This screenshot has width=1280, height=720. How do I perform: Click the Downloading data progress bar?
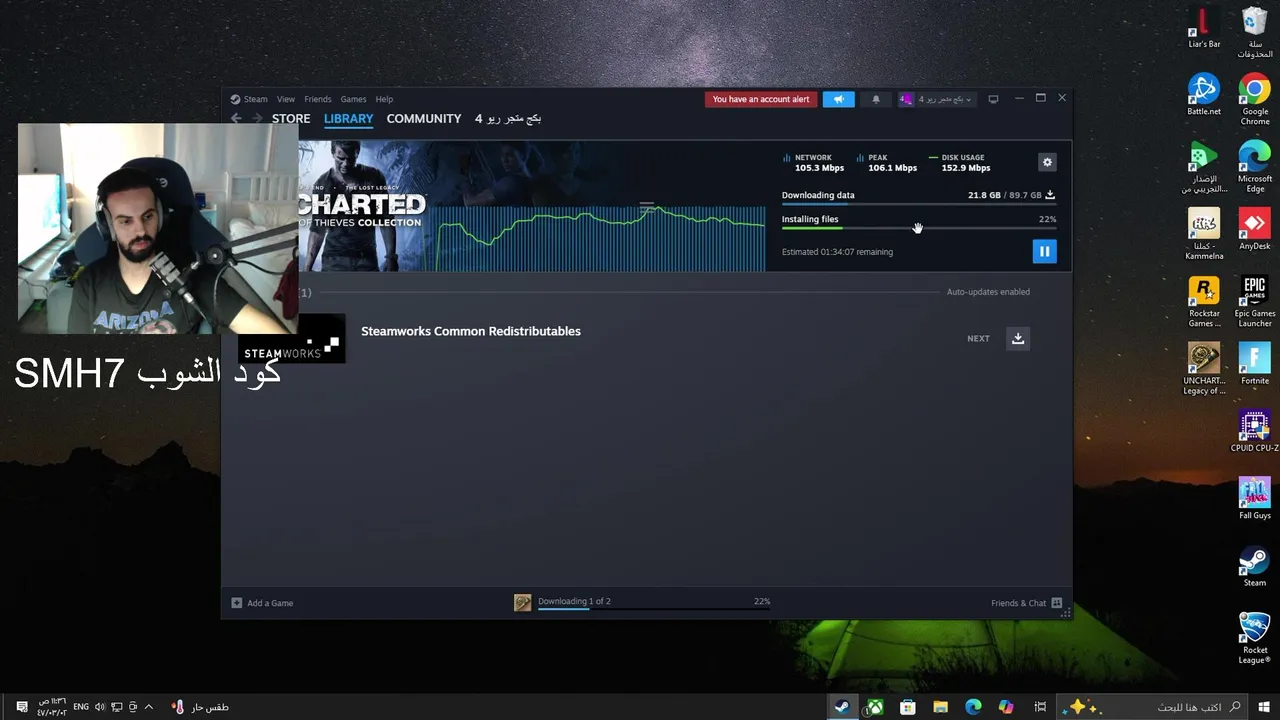click(x=919, y=204)
